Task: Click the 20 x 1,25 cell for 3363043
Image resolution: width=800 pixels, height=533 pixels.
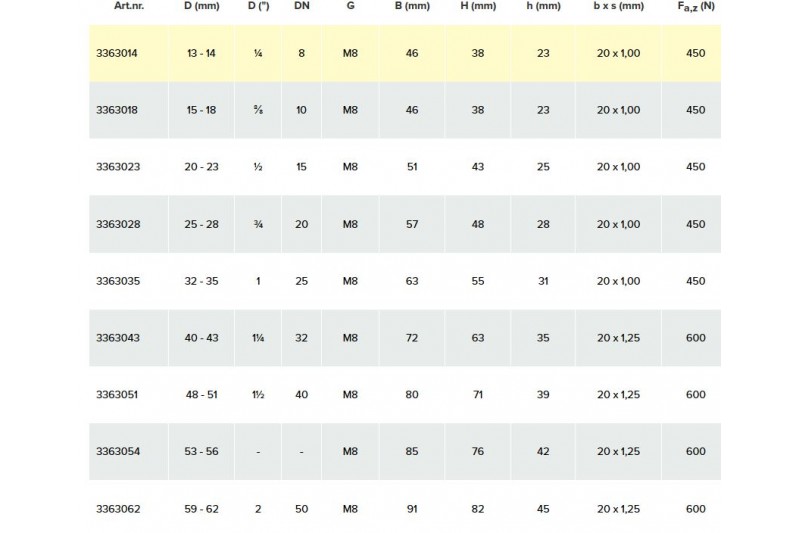Action: pos(618,338)
